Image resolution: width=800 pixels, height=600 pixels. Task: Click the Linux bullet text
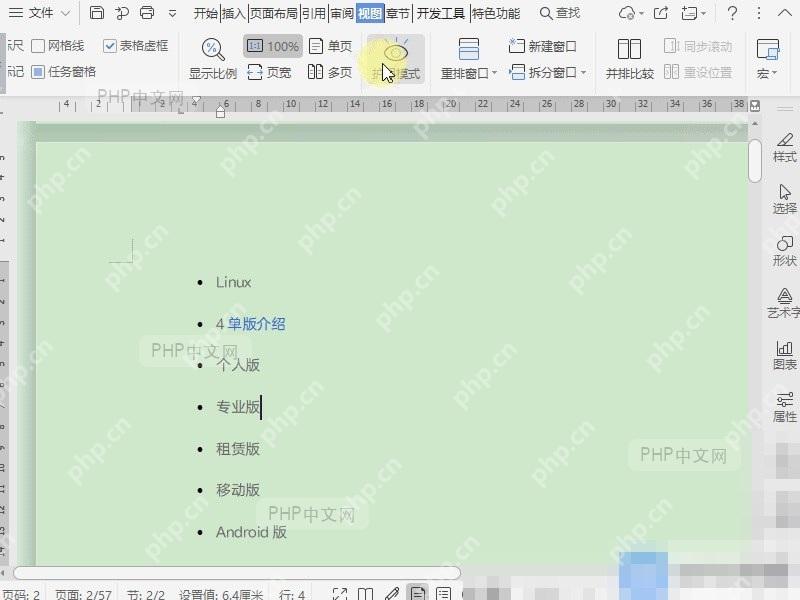pyautogui.click(x=233, y=282)
